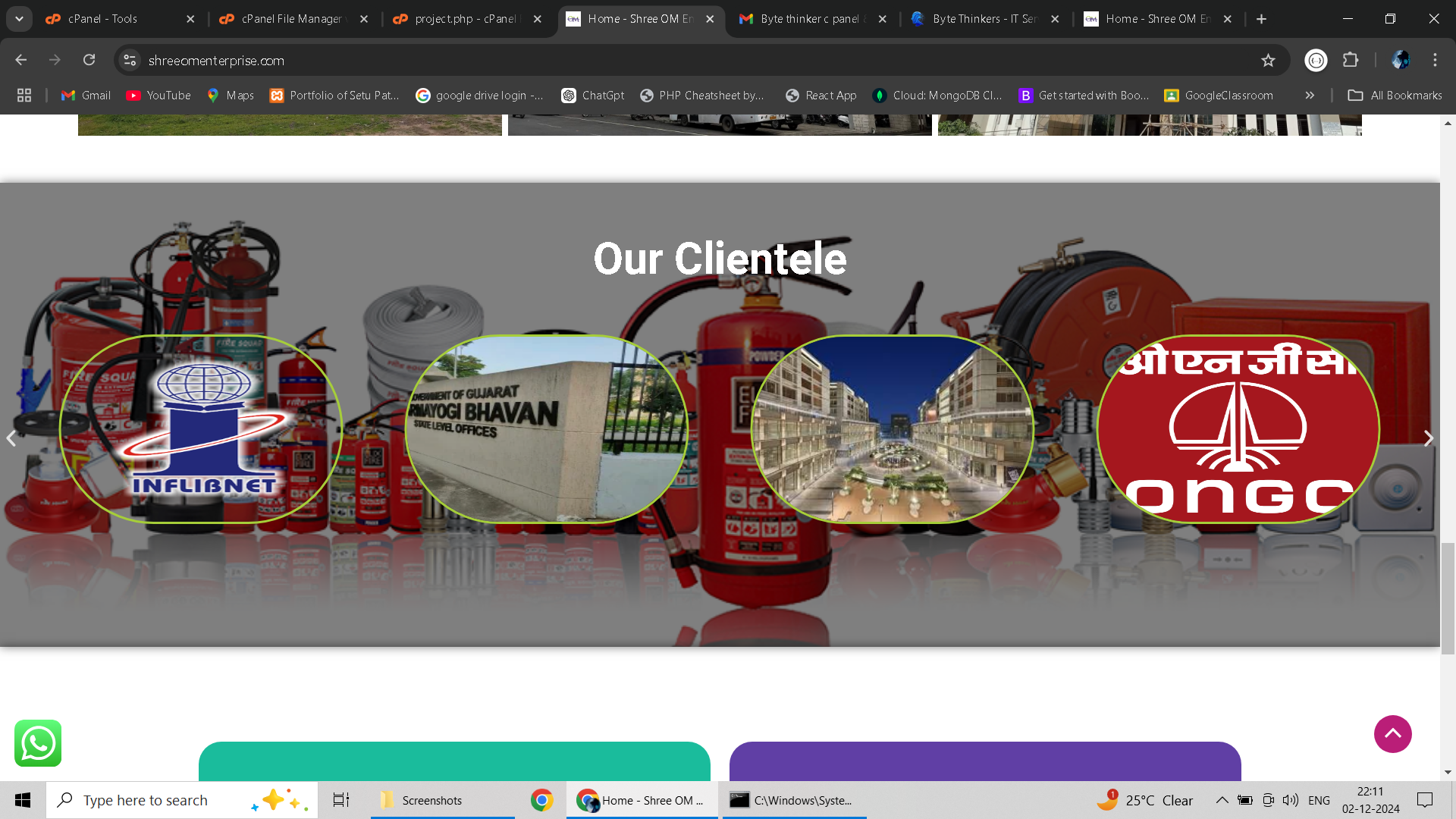
Task: Expand the hidden bookmarks overflow chevron
Action: [1310, 96]
